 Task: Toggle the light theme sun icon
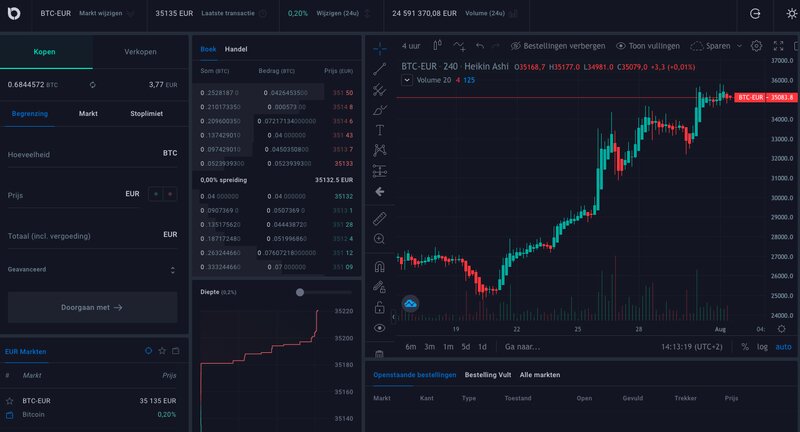coord(791,14)
